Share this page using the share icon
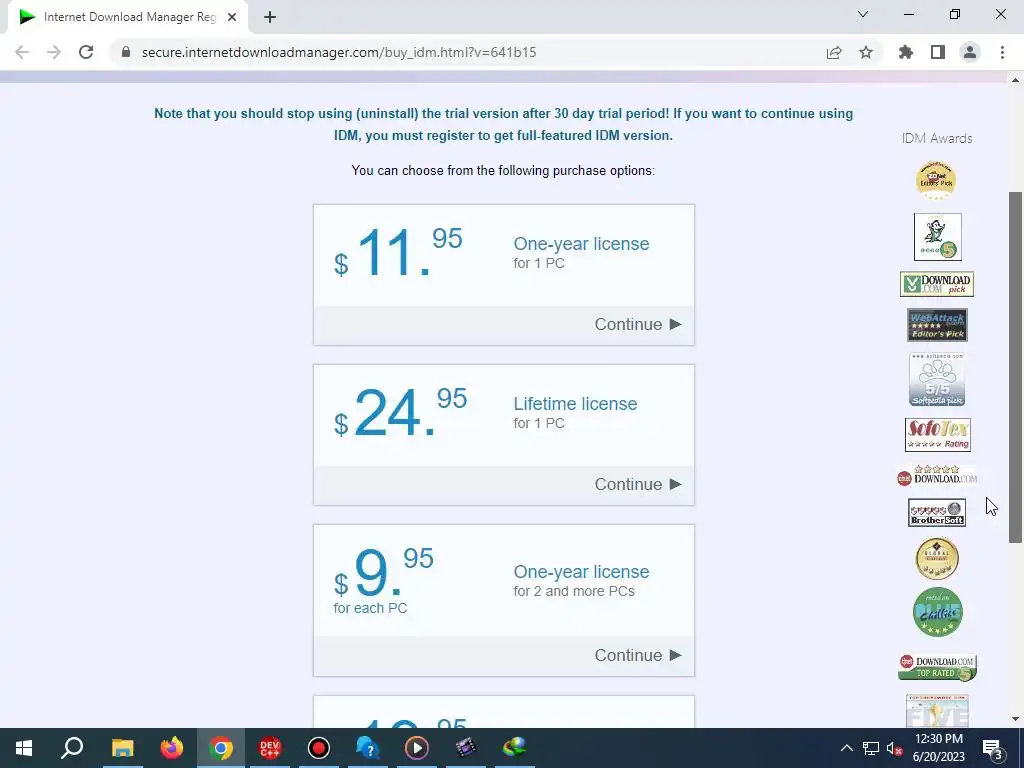The image size is (1024, 768). 834,52
